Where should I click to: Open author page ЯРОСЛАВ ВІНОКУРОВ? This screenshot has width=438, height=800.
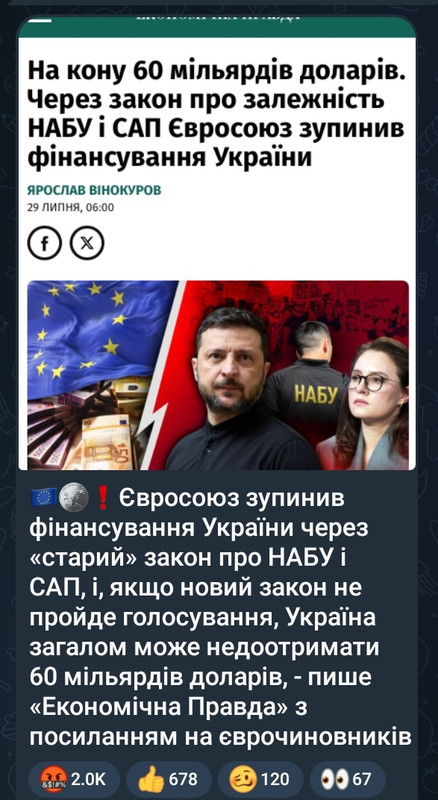tap(94, 191)
